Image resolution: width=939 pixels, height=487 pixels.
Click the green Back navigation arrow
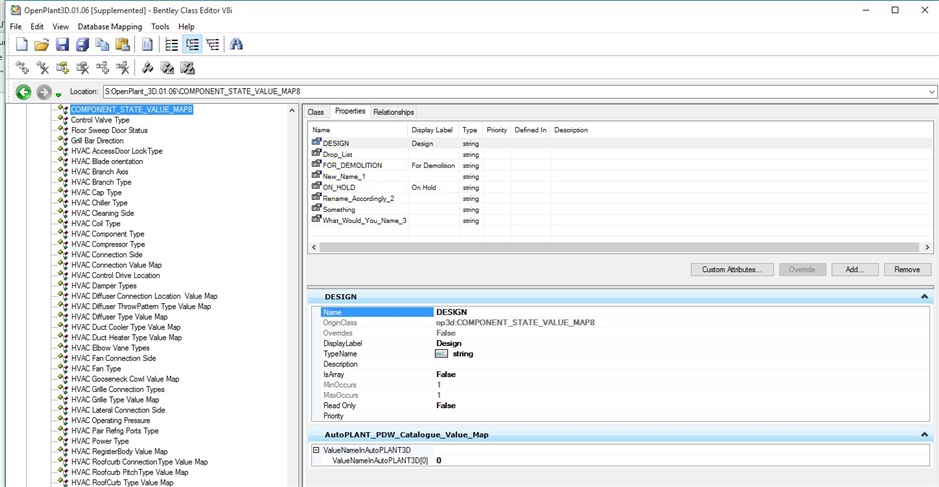(23, 92)
